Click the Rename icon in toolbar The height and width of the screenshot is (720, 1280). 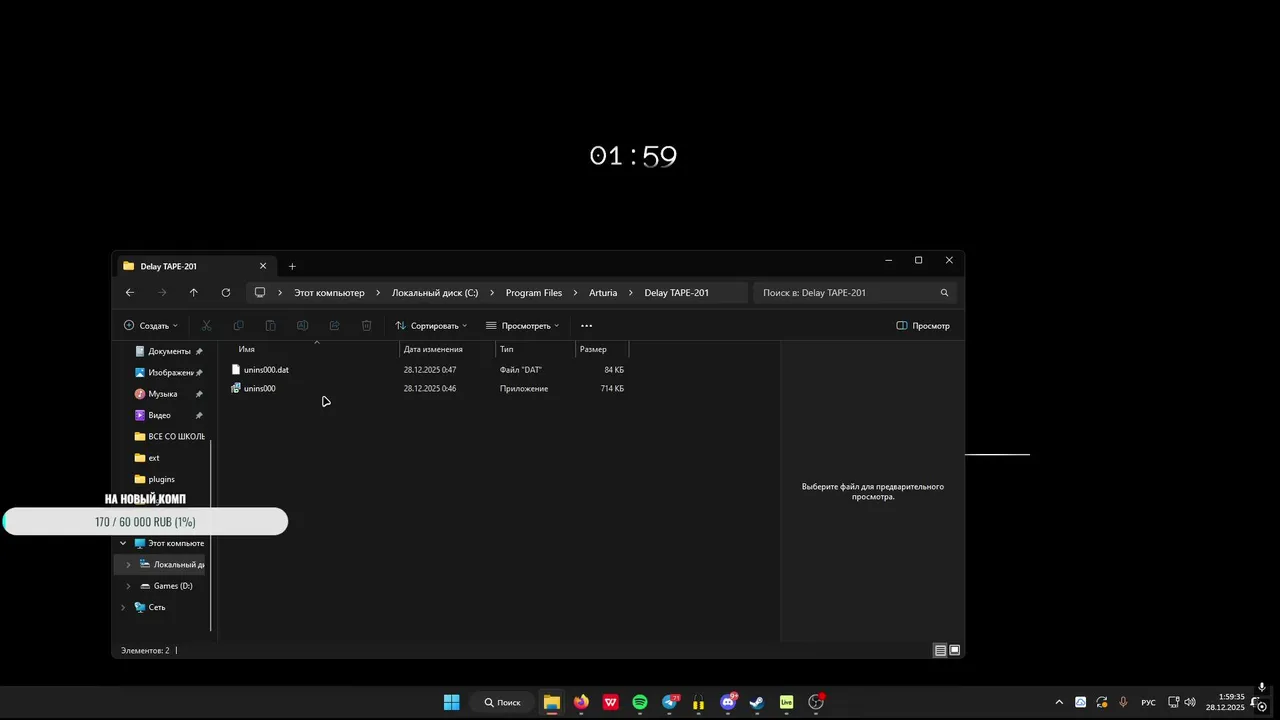302,326
